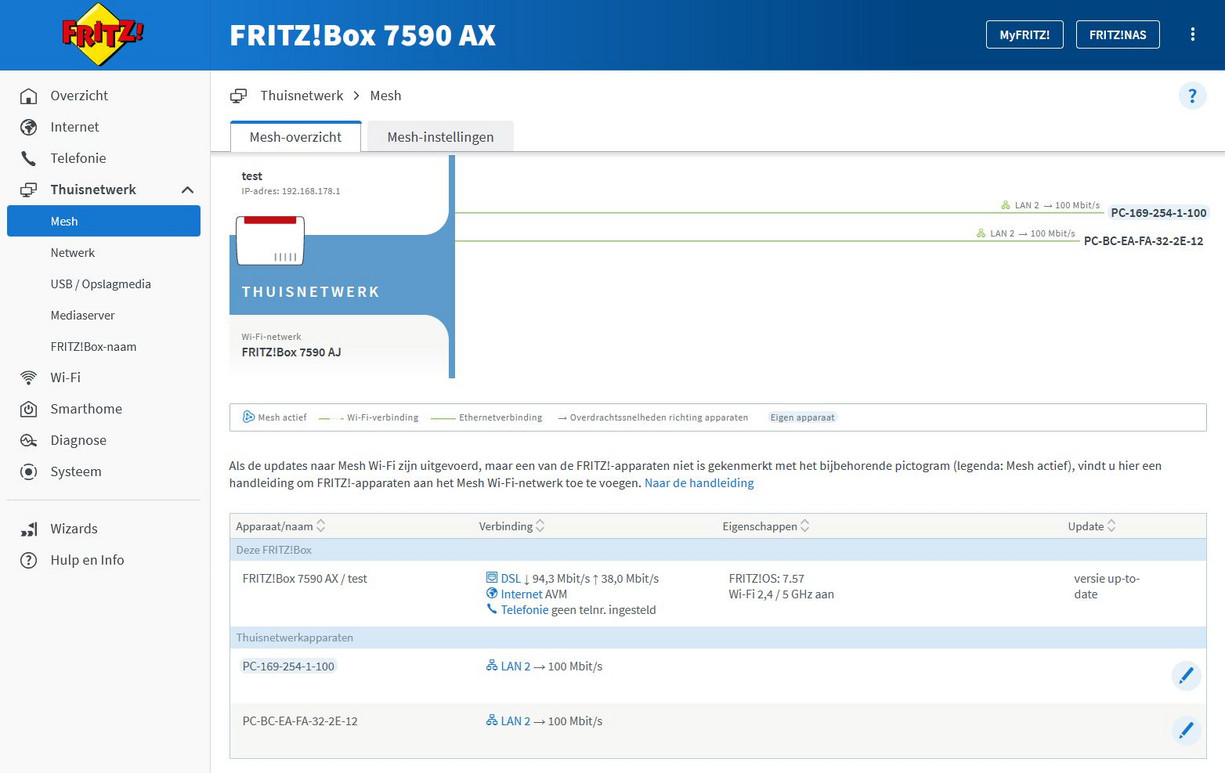
Task: Click the Overzicht home icon
Action: [29, 96]
